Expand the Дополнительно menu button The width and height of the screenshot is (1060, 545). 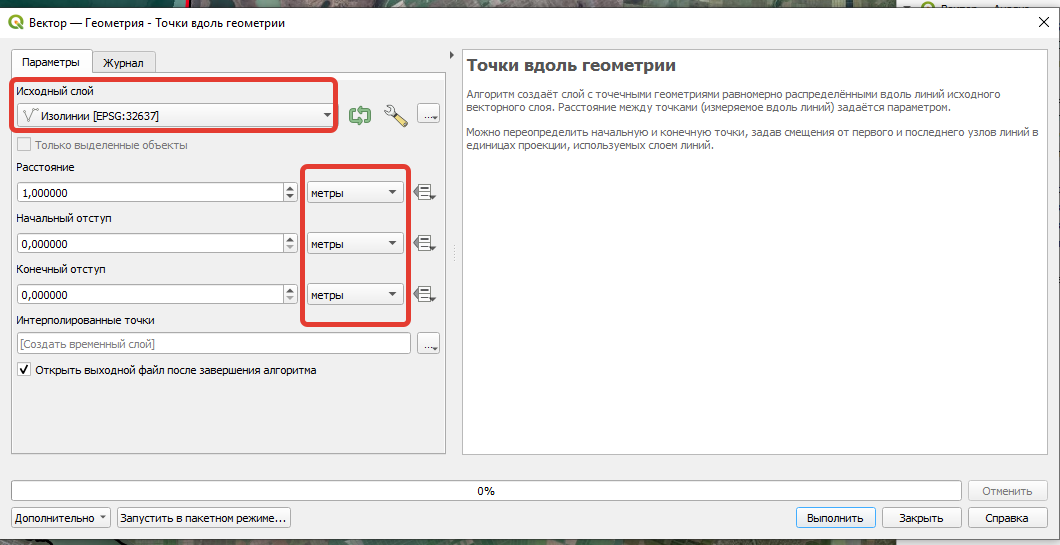[61, 519]
